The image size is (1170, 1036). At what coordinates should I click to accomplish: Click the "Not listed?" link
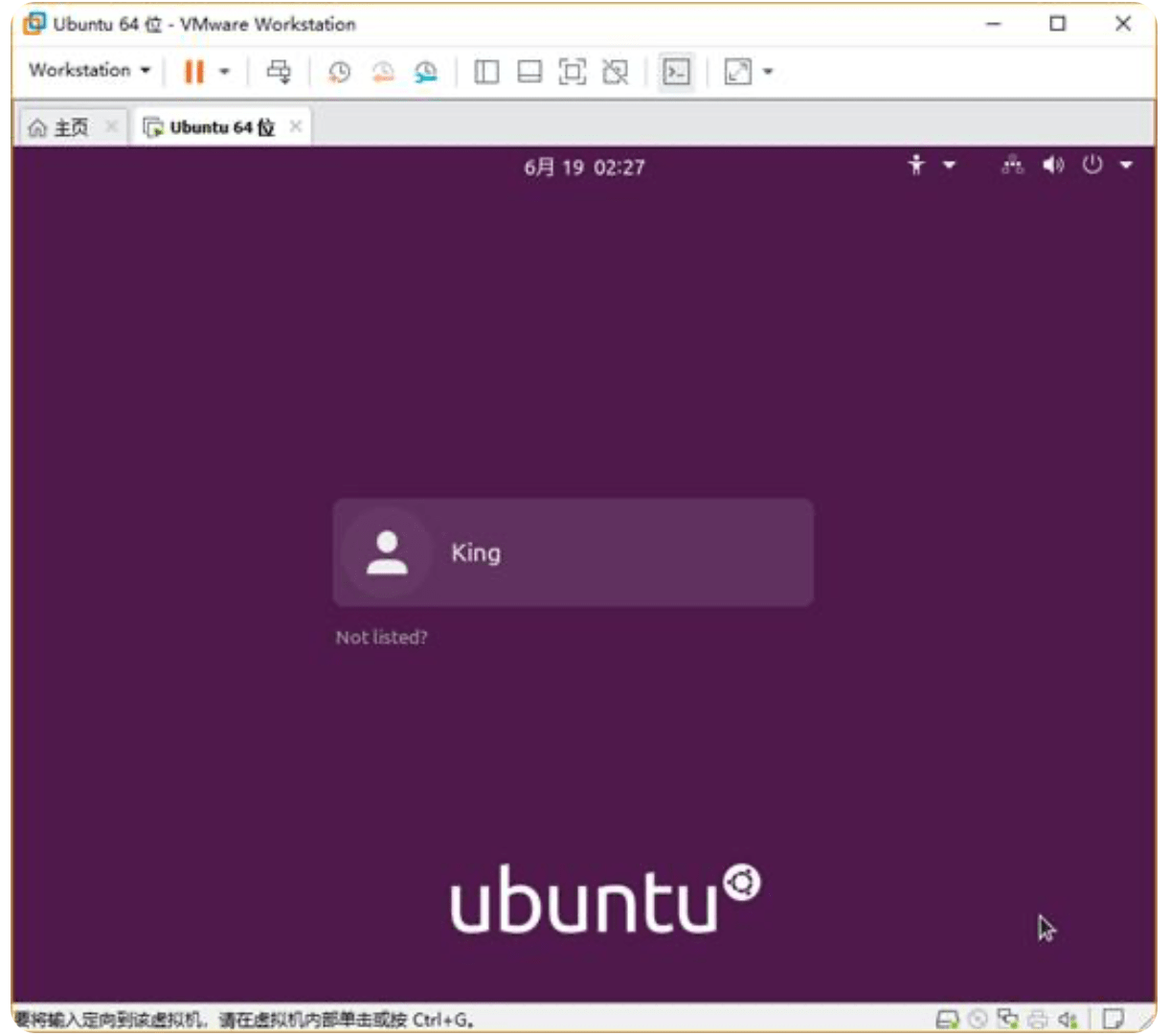coord(381,637)
